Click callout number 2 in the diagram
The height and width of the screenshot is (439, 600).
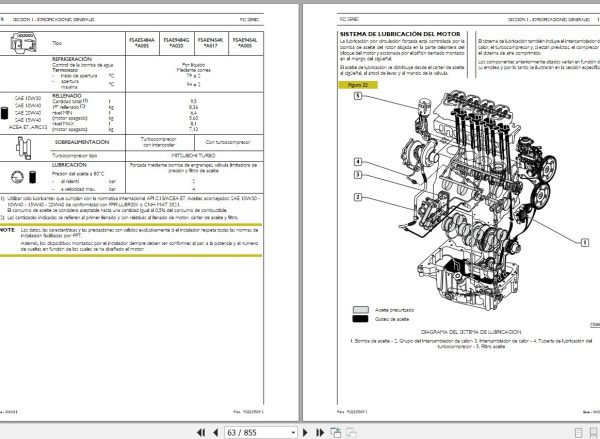pos(357,197)
